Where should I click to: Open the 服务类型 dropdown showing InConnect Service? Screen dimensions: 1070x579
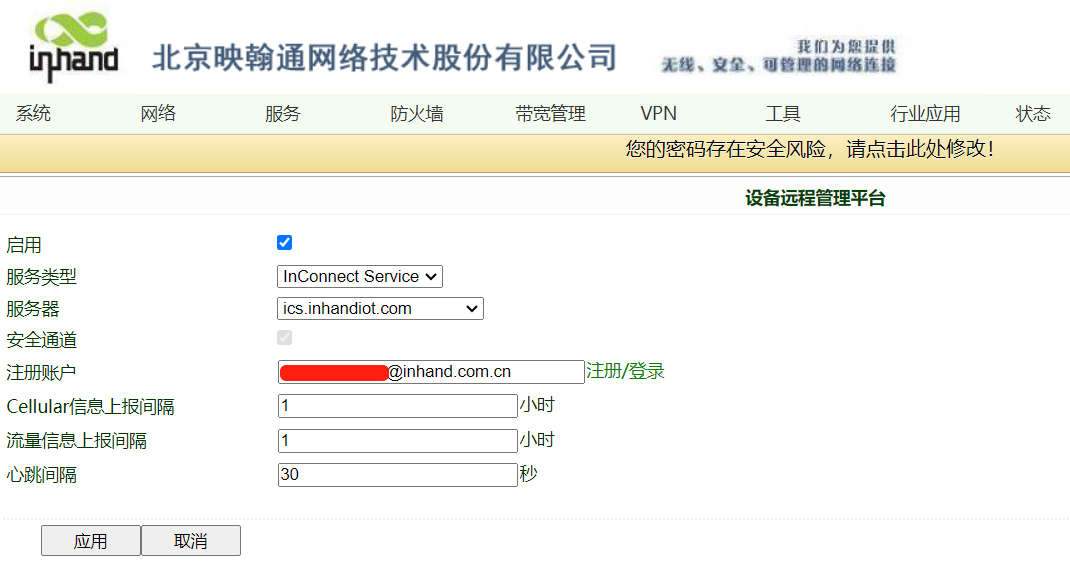coord(359,276)
